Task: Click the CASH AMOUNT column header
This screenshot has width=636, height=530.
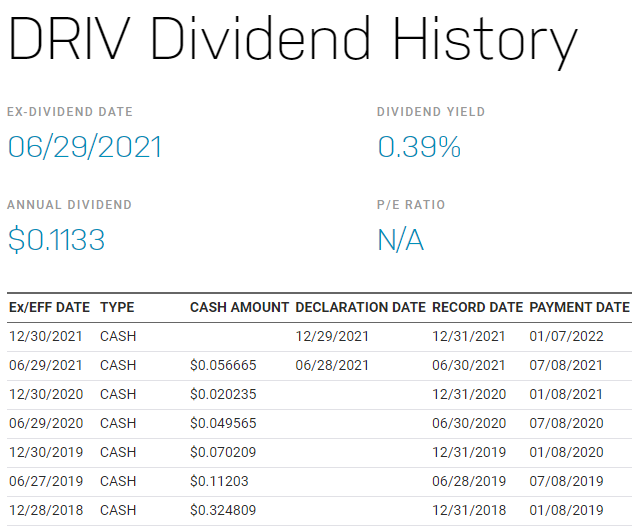Action: [239, 307]
